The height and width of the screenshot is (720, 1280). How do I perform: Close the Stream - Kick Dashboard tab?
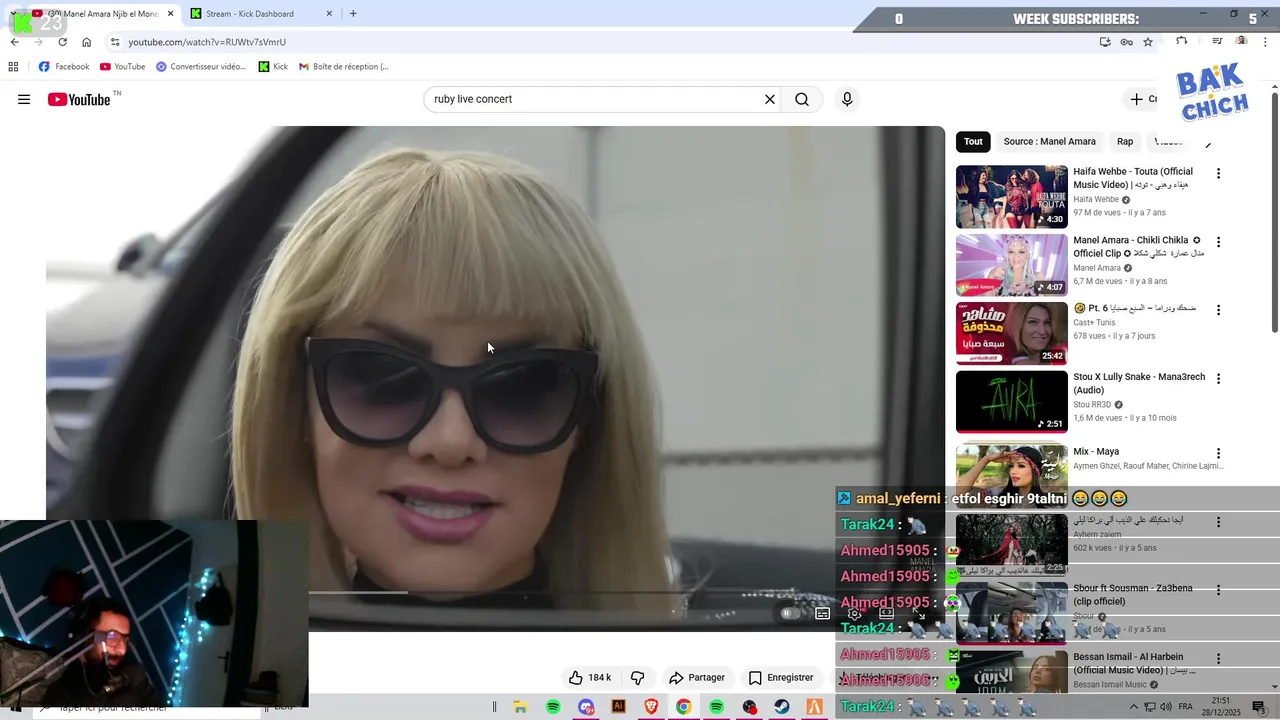coord(329,14)
